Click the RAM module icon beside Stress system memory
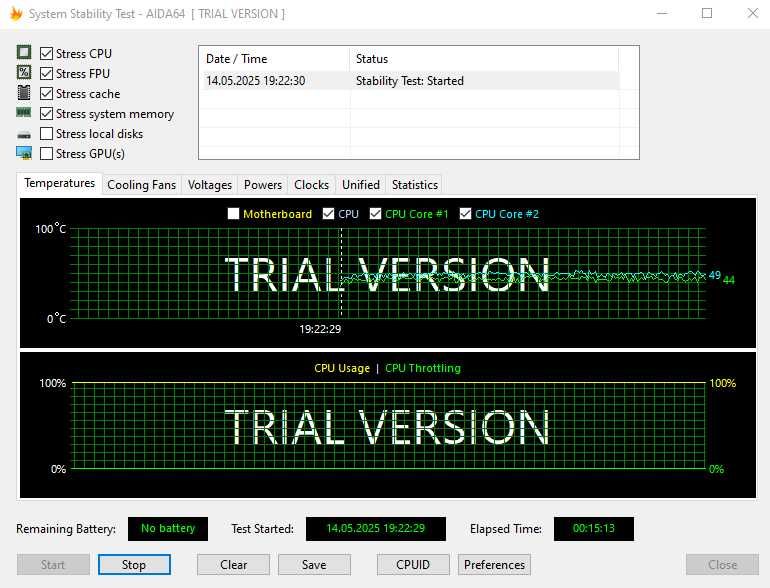The height and width of the screenshot is (588, 770). [24, 113]
